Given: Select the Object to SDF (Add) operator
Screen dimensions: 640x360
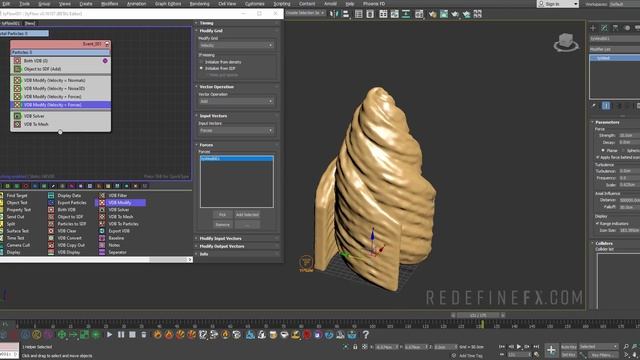Looking at the screenshot, I should [x=60, y=69].
